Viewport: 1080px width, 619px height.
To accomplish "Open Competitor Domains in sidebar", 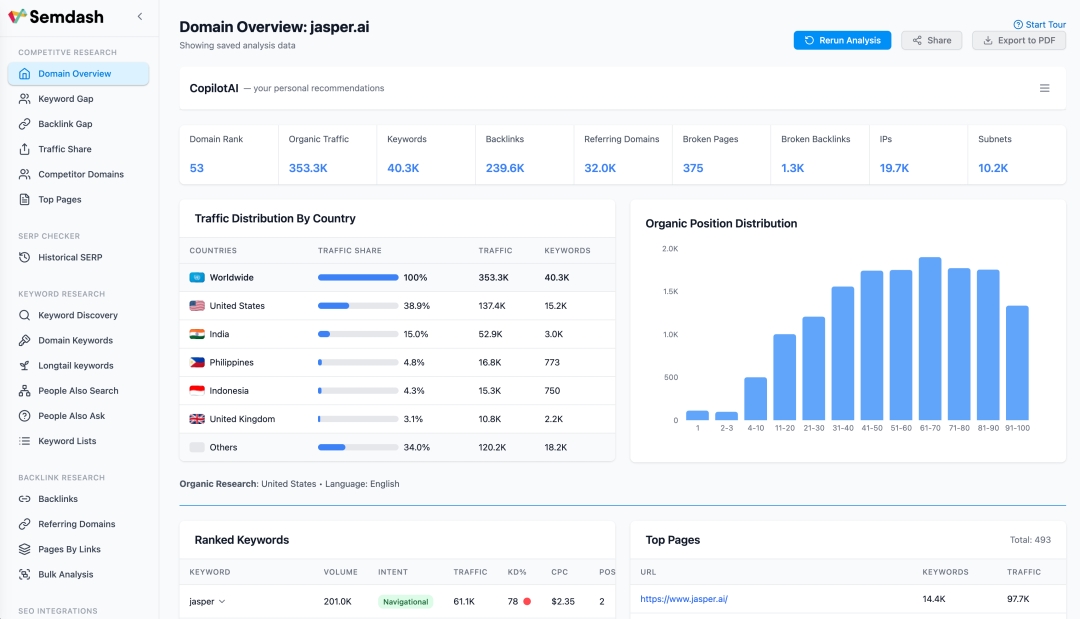I will tap(79, 174).
